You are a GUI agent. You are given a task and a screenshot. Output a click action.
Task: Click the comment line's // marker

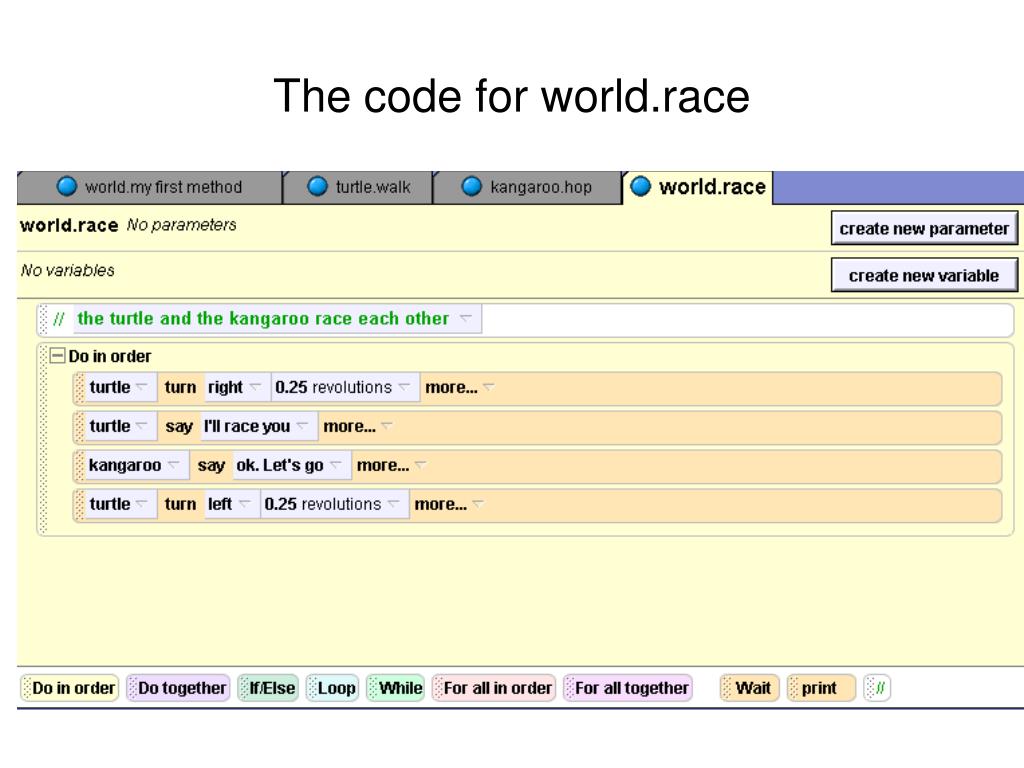(59, 319)
